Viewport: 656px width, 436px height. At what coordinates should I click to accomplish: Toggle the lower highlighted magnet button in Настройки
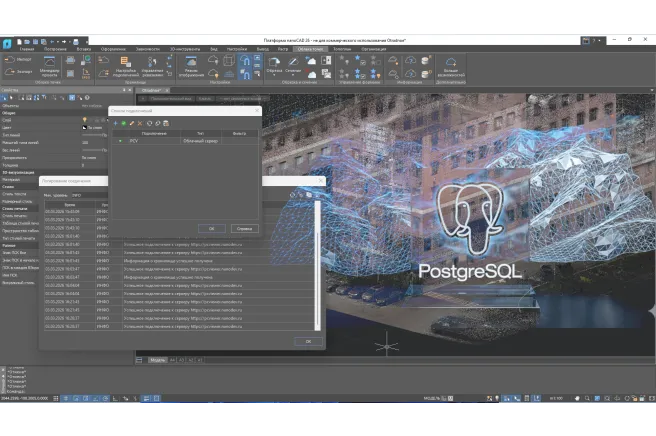click(x=245, y=74)
